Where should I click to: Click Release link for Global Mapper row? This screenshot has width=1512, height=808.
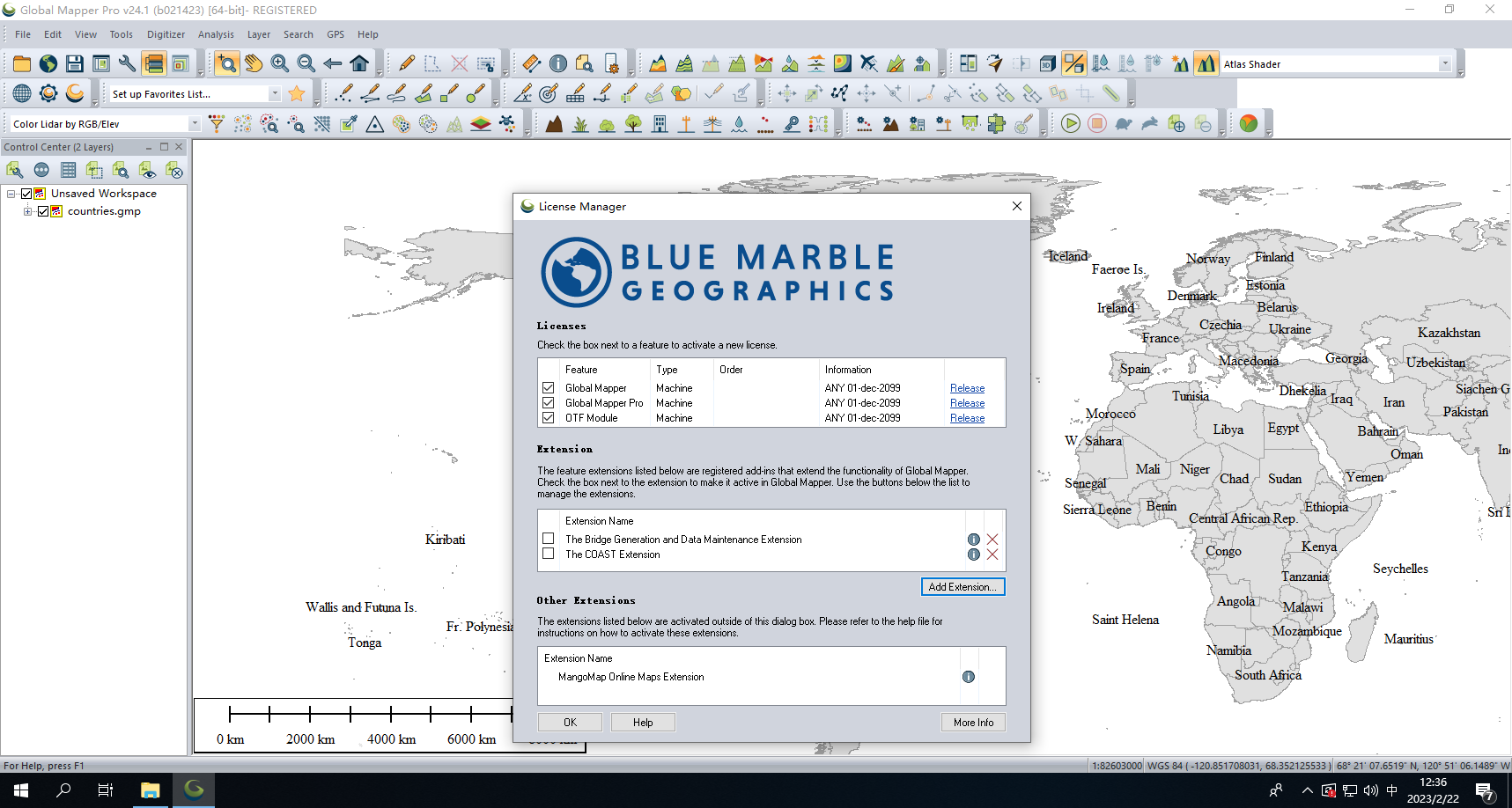[x=967, y=388]
